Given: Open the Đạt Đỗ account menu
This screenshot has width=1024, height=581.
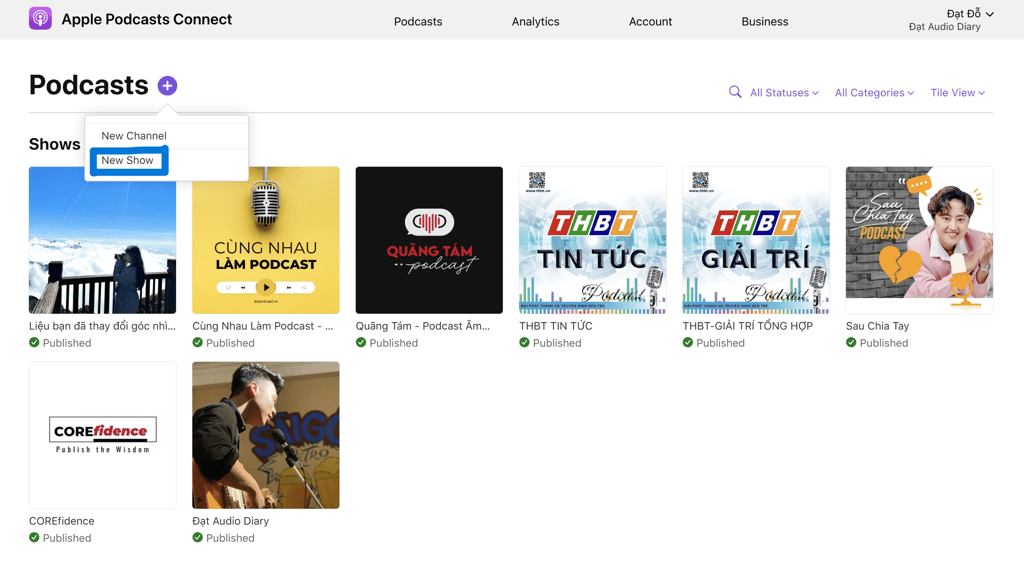Looking at the screenshot, I should click(x=970, y=14).
